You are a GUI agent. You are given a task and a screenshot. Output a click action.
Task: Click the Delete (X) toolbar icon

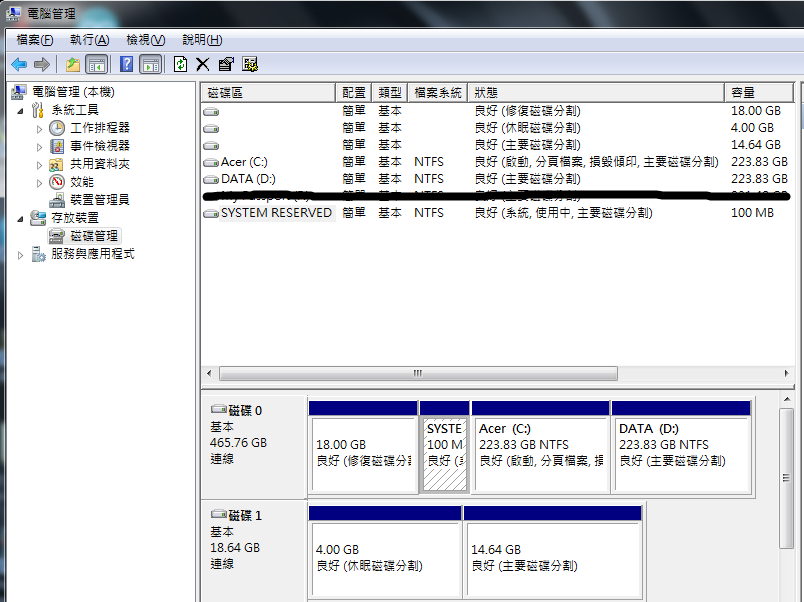point(203,63)
